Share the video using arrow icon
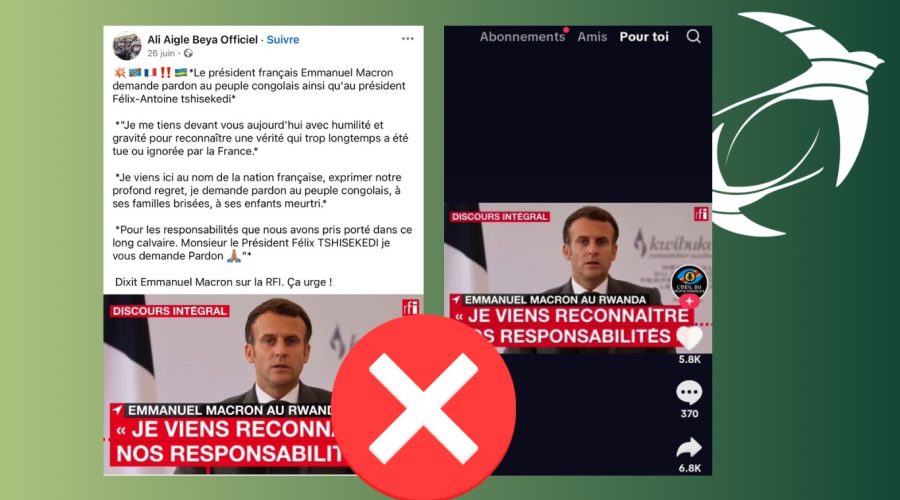Viewport: 900px width, 500px height. coord(689,448)
